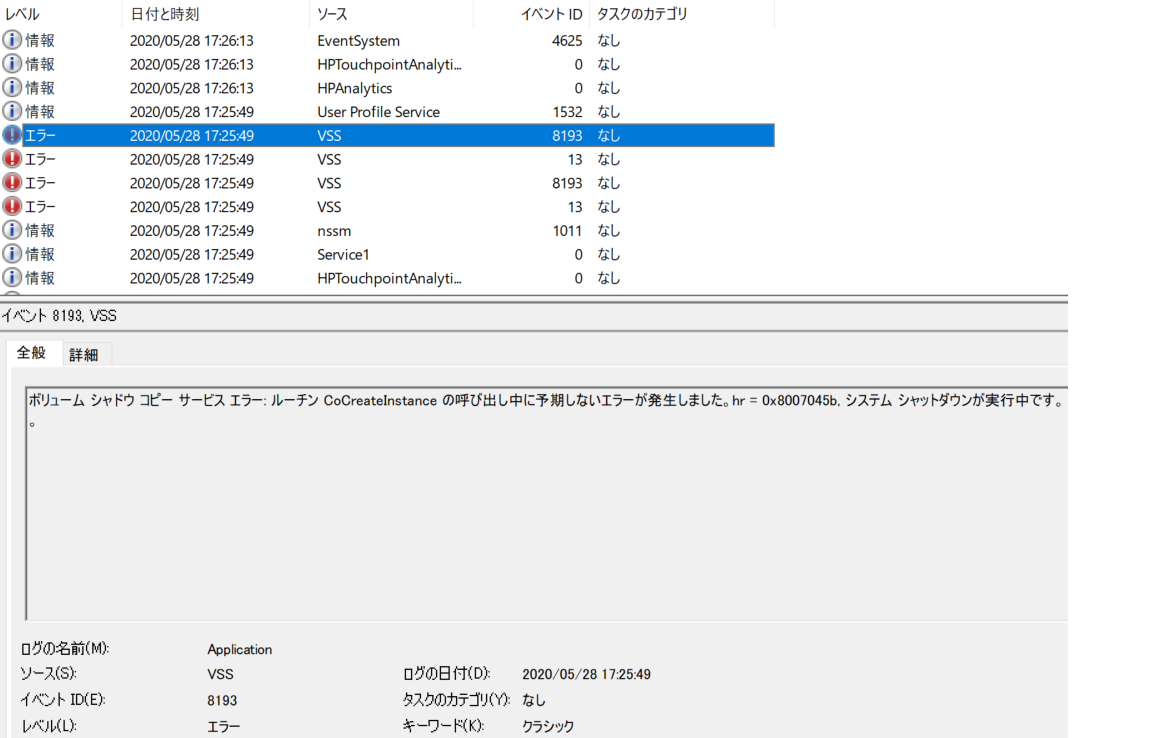The image size is (1152, 738).
Task: Click event ID 4625 in the list
Action: point(567,40)
